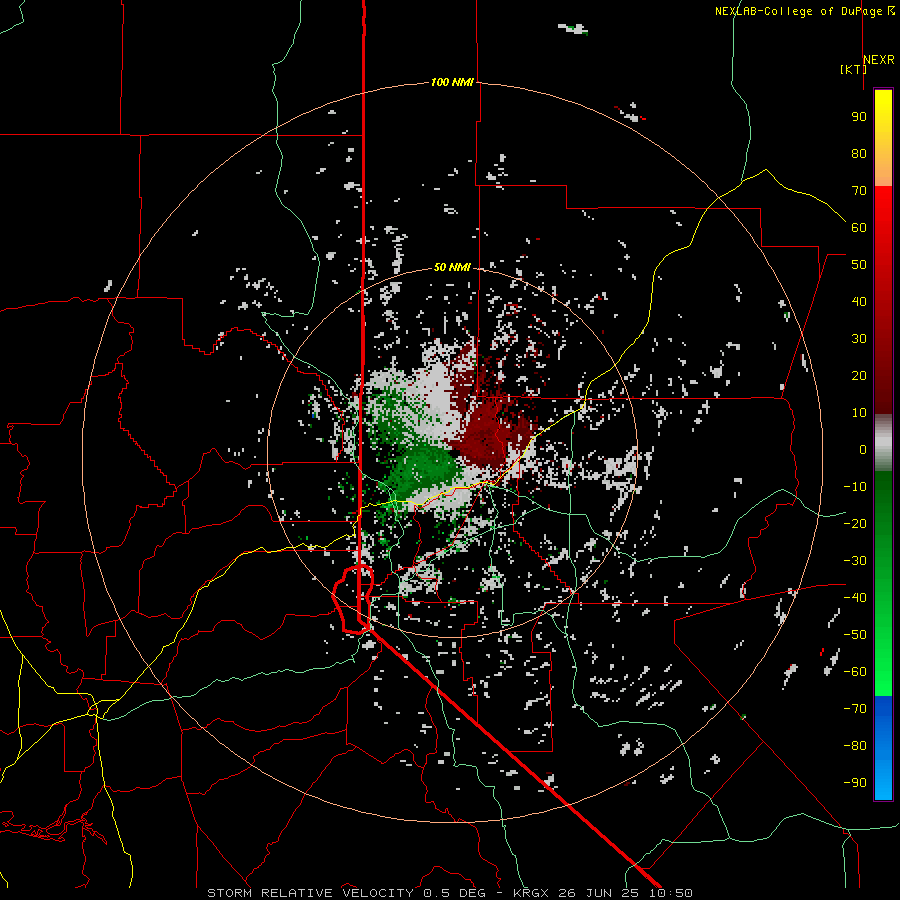Click the 90 value on the velocity scale
The image size is (900, 900).
click(x=859, y=117)
